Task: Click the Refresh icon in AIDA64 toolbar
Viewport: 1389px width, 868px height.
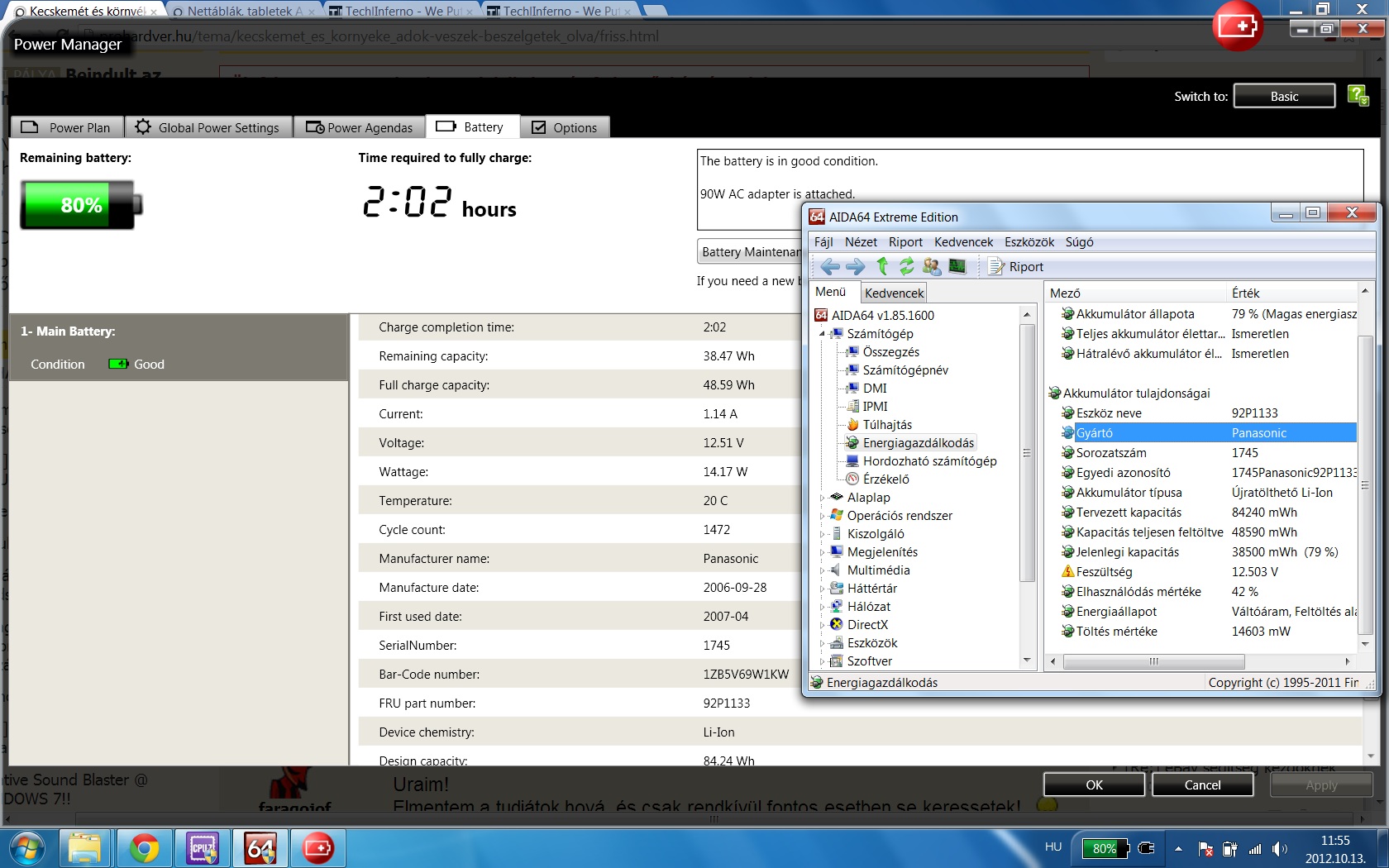Action: (907, 266)
